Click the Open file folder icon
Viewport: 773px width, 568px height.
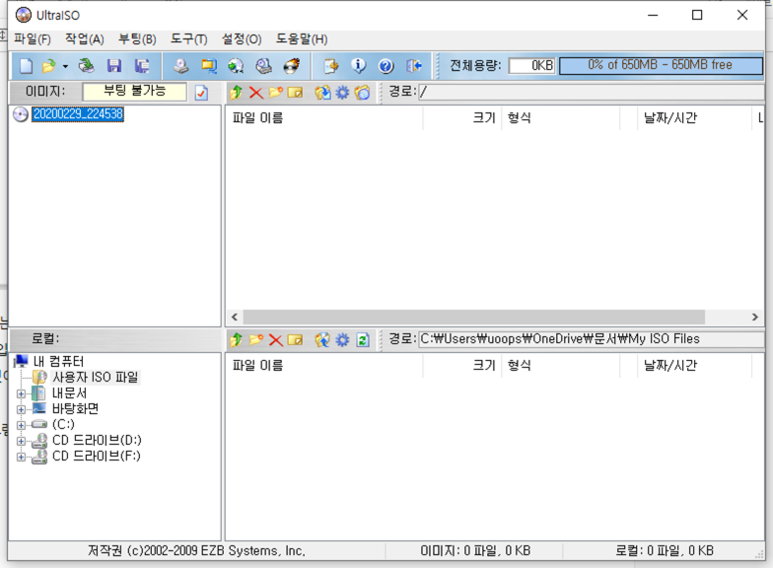pyautogui.click(x=49, y=66)
